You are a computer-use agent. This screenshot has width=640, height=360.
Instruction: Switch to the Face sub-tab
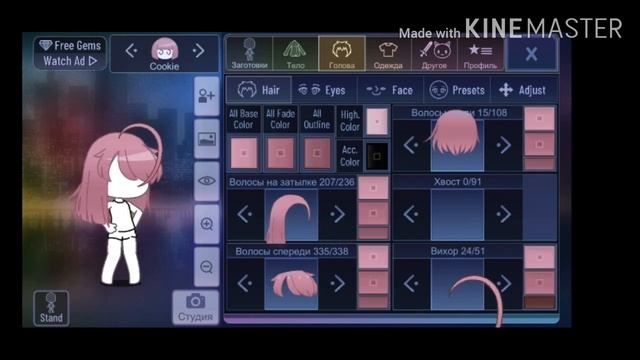click(391, 90)
